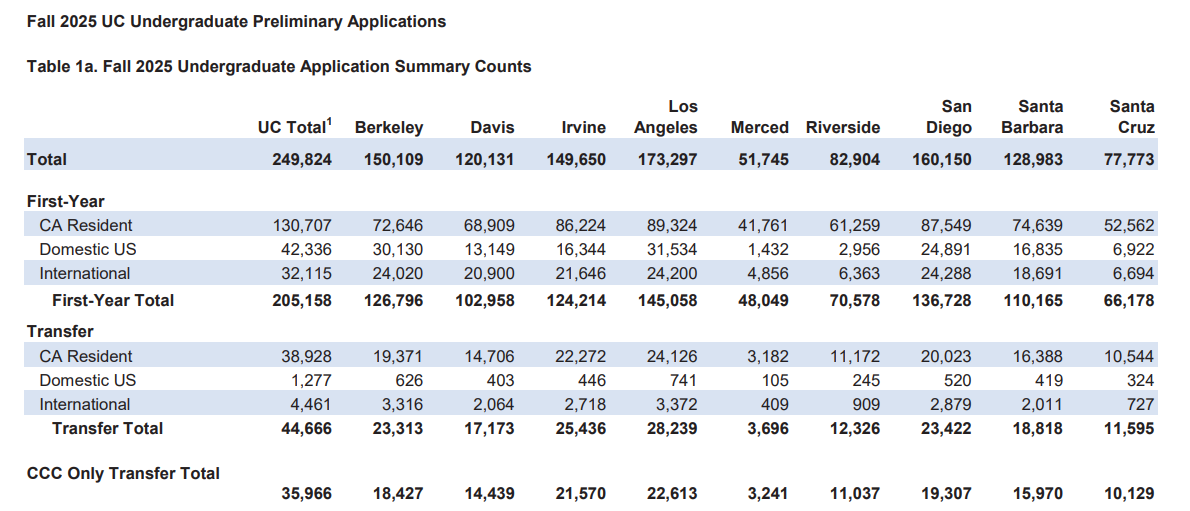Click 'CCC Only Transfer Total' heading

pos(123,474)
